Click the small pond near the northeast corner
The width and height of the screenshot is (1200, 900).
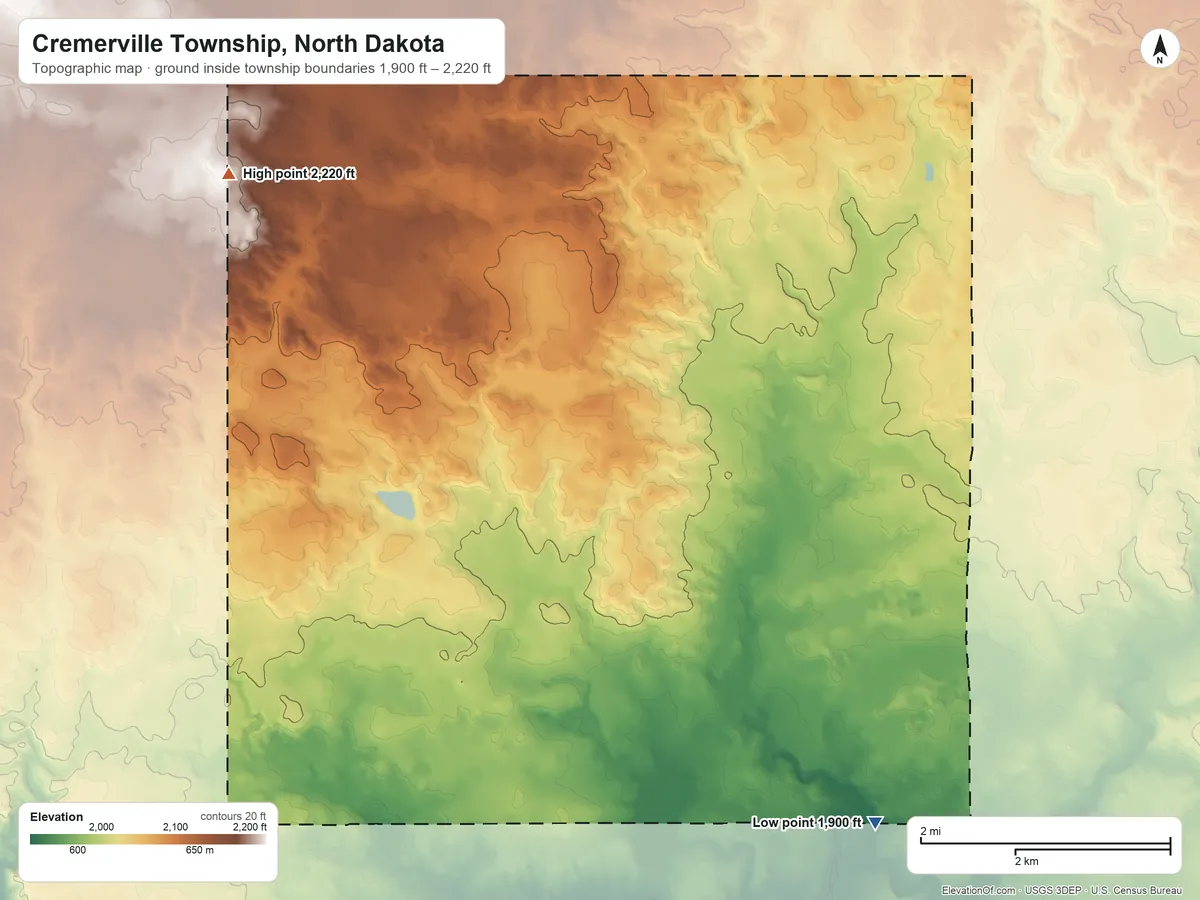(929, 172)
